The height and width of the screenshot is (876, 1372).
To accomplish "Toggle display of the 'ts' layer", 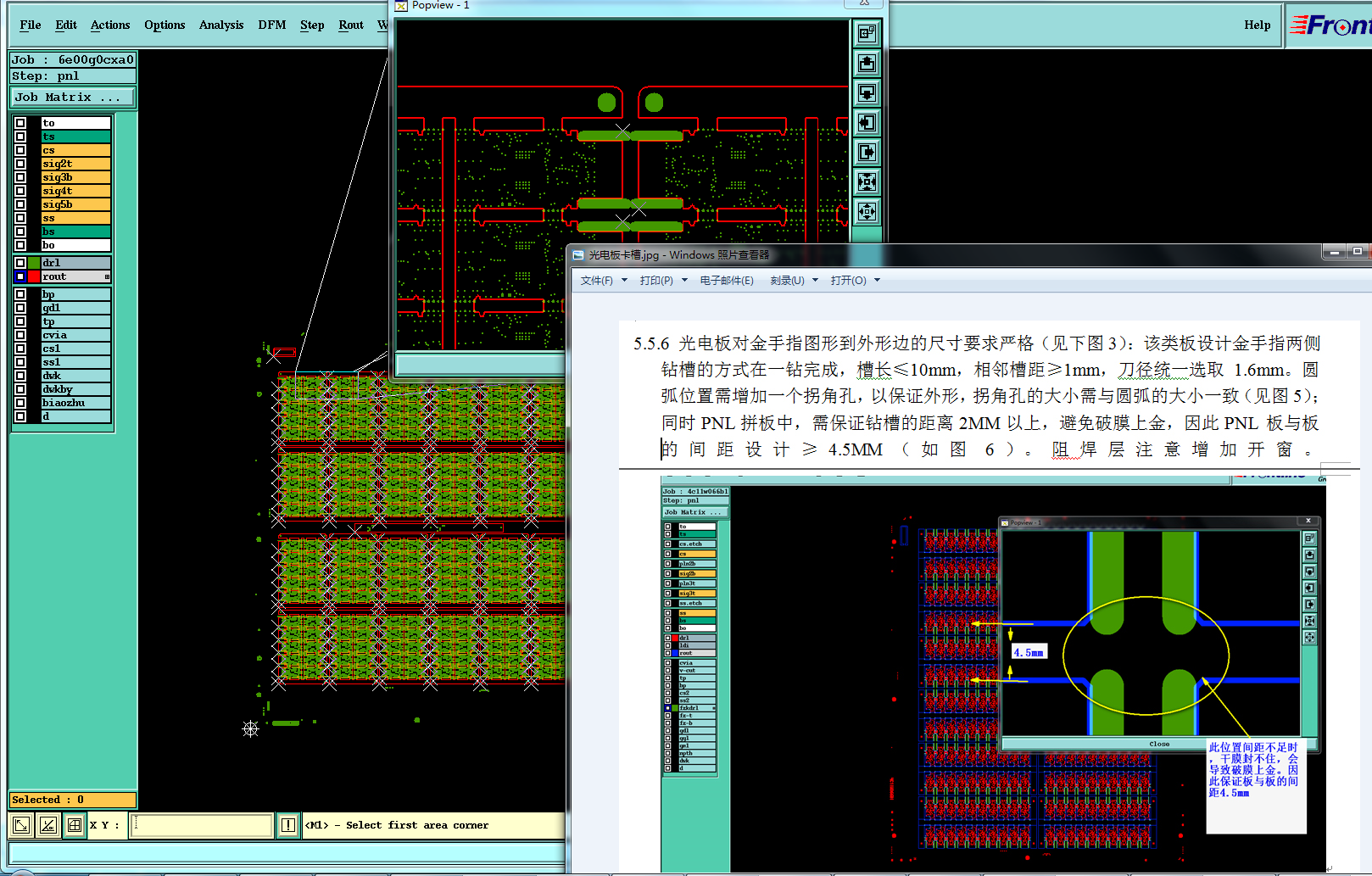I will (20, 137).
